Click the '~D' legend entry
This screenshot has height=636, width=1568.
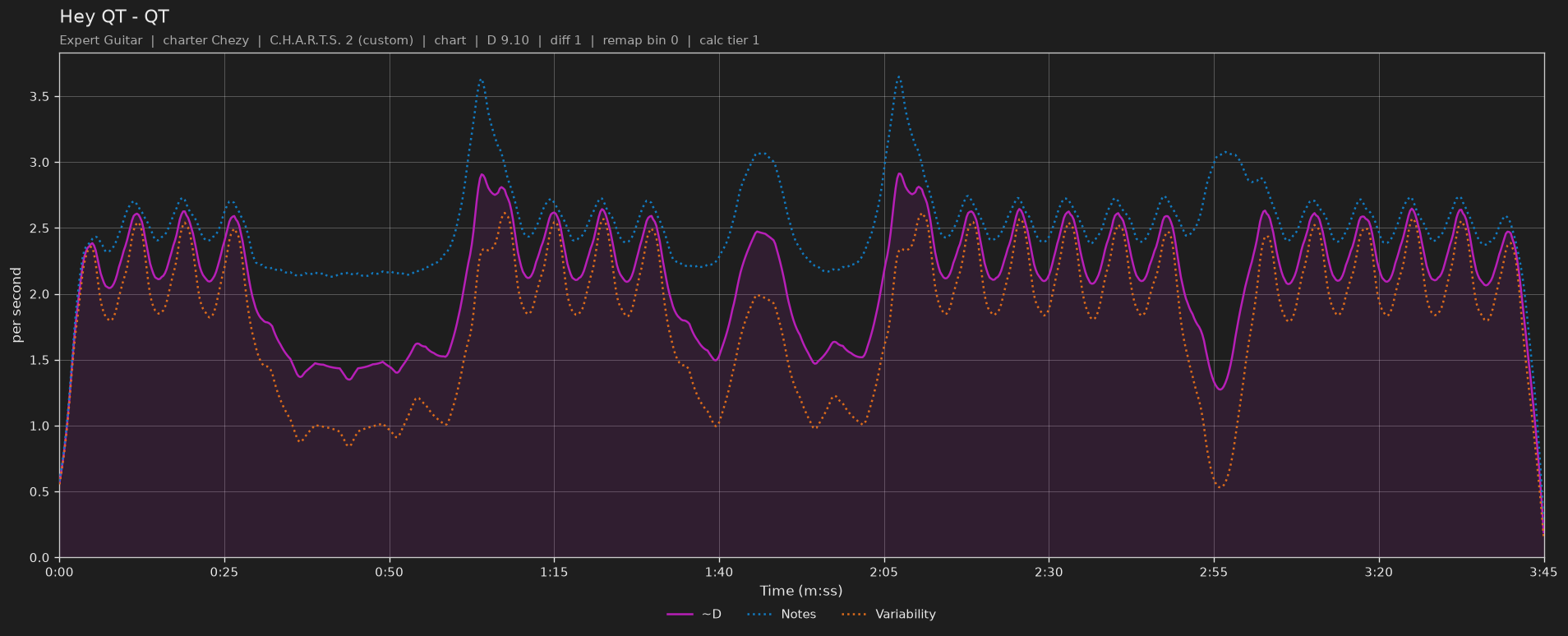[x=694, y=614]
